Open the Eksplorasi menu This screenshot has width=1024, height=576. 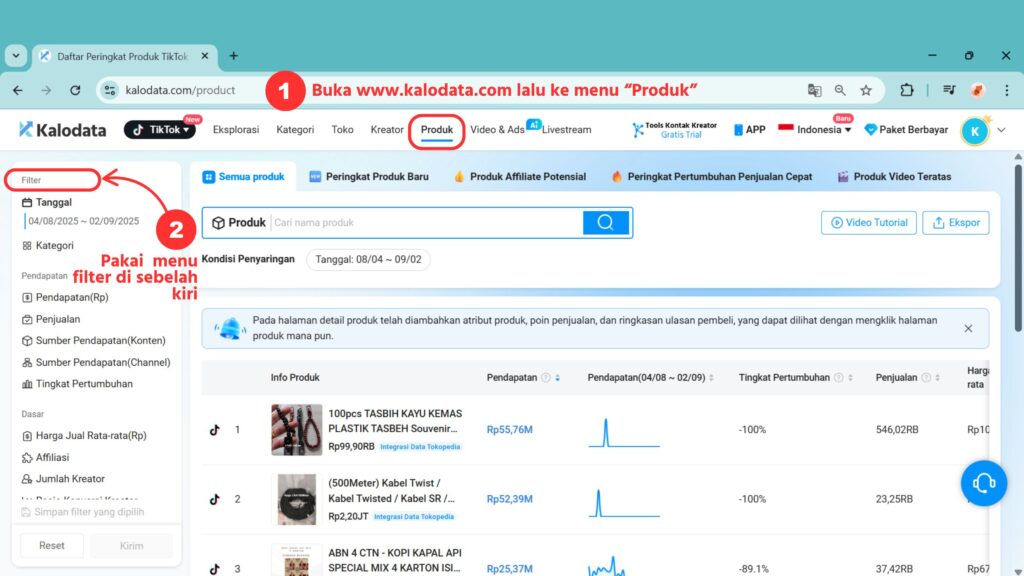[x=236, y=130]
